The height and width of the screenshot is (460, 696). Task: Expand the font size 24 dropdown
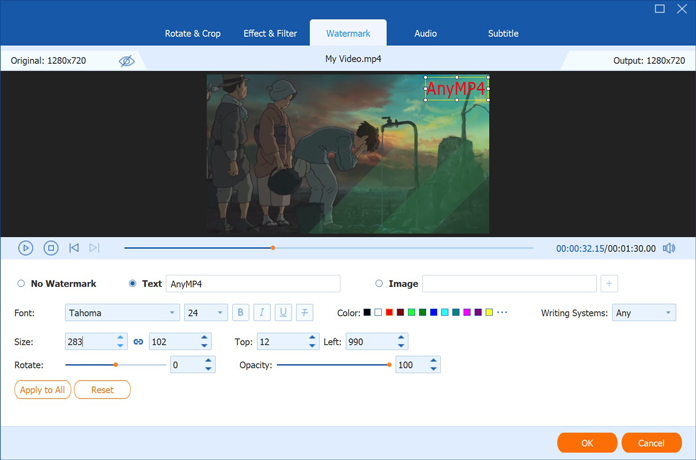(x=206, y=313)
